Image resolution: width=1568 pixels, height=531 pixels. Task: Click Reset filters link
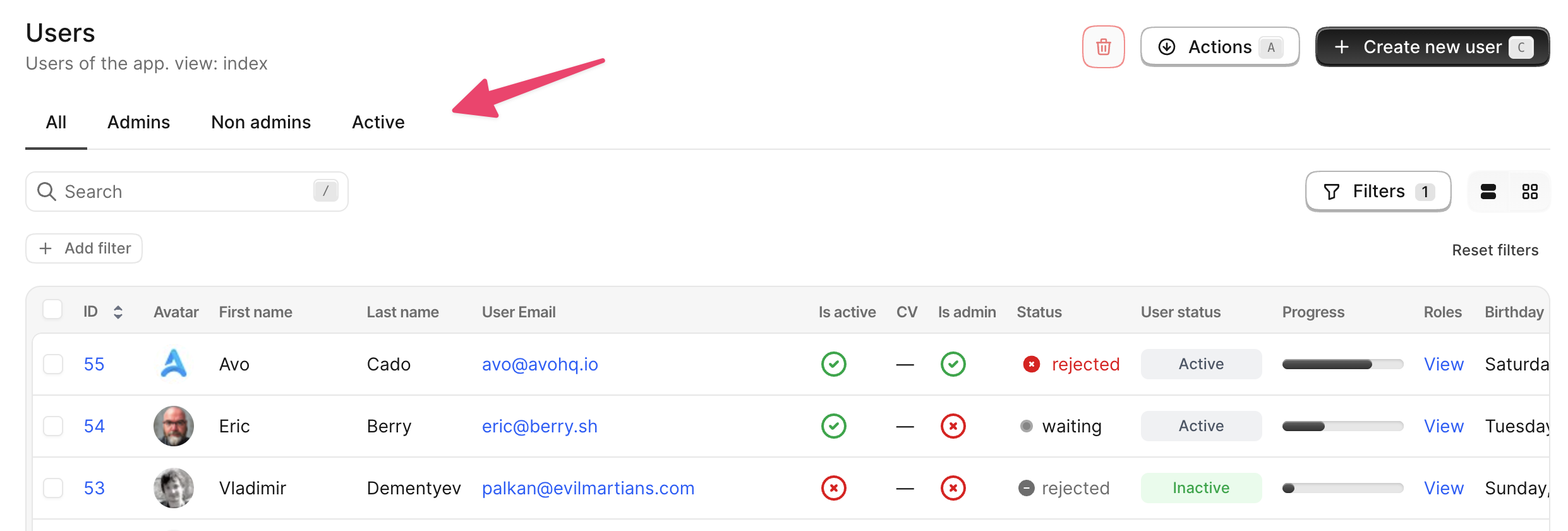(x=1495, y=250)
